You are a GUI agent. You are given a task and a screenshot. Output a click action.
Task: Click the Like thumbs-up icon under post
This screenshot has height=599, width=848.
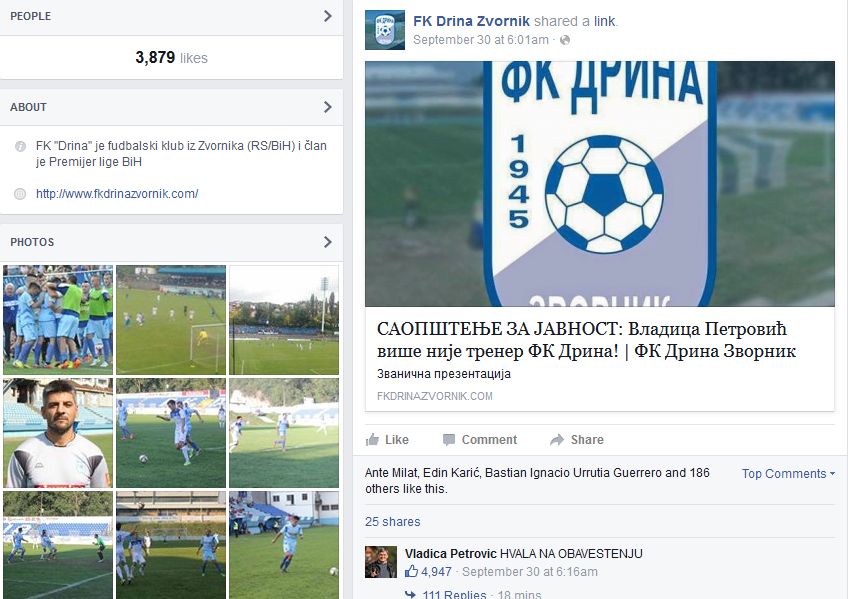(372, 440)
